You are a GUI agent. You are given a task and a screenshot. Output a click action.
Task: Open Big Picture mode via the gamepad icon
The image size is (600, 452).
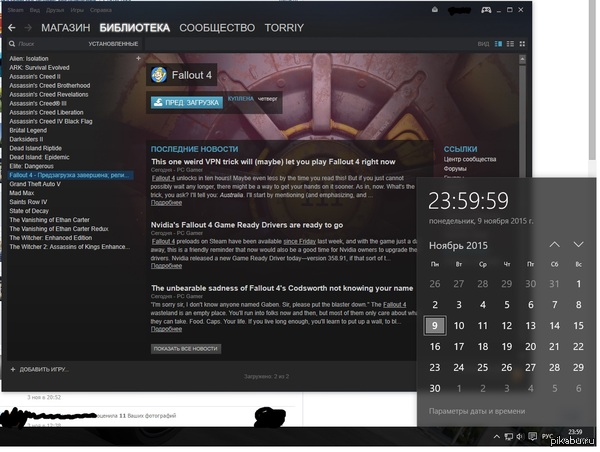coord(486,10)
